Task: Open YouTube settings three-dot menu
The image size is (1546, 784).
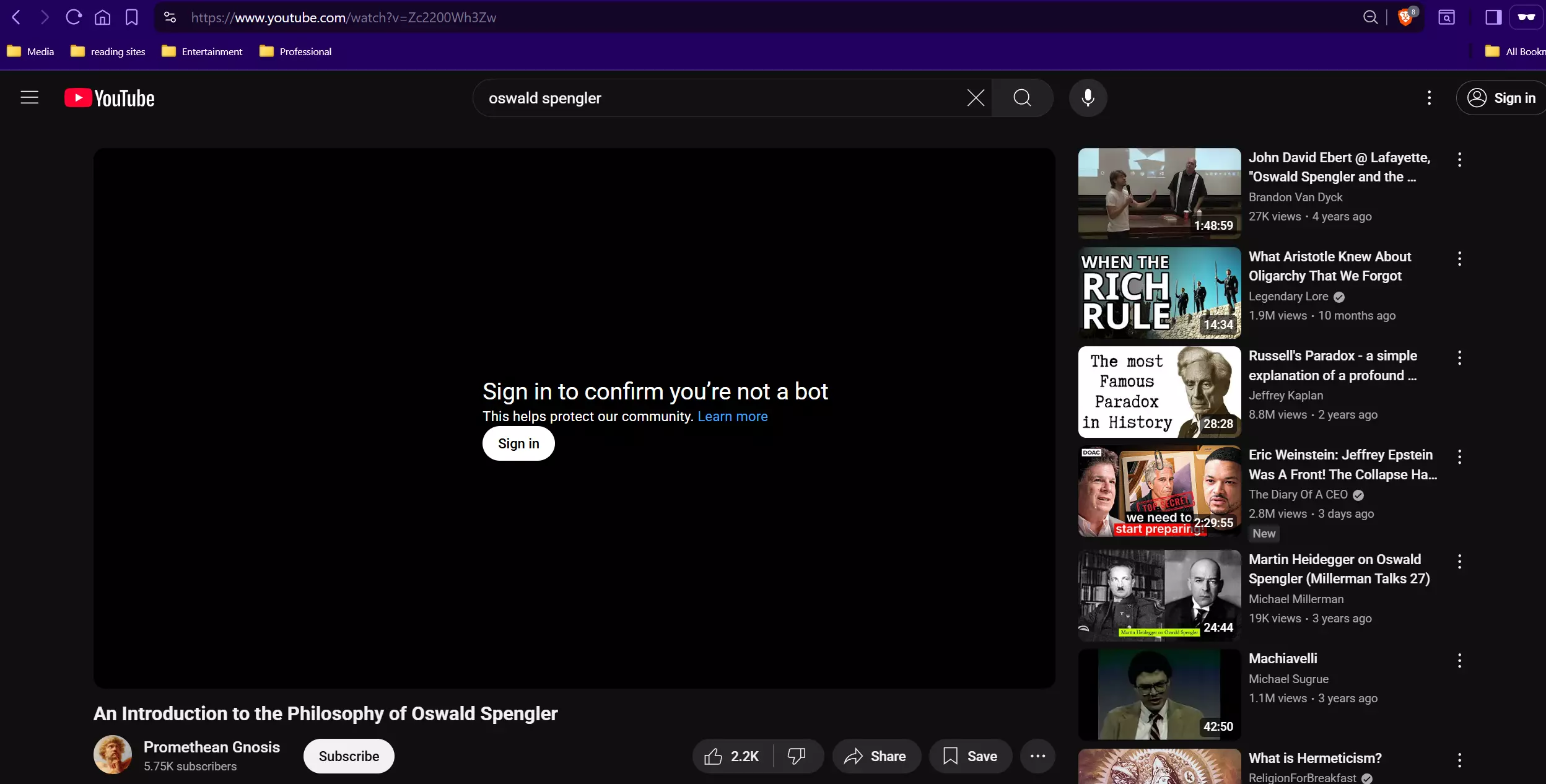Action: point(1429,98)
